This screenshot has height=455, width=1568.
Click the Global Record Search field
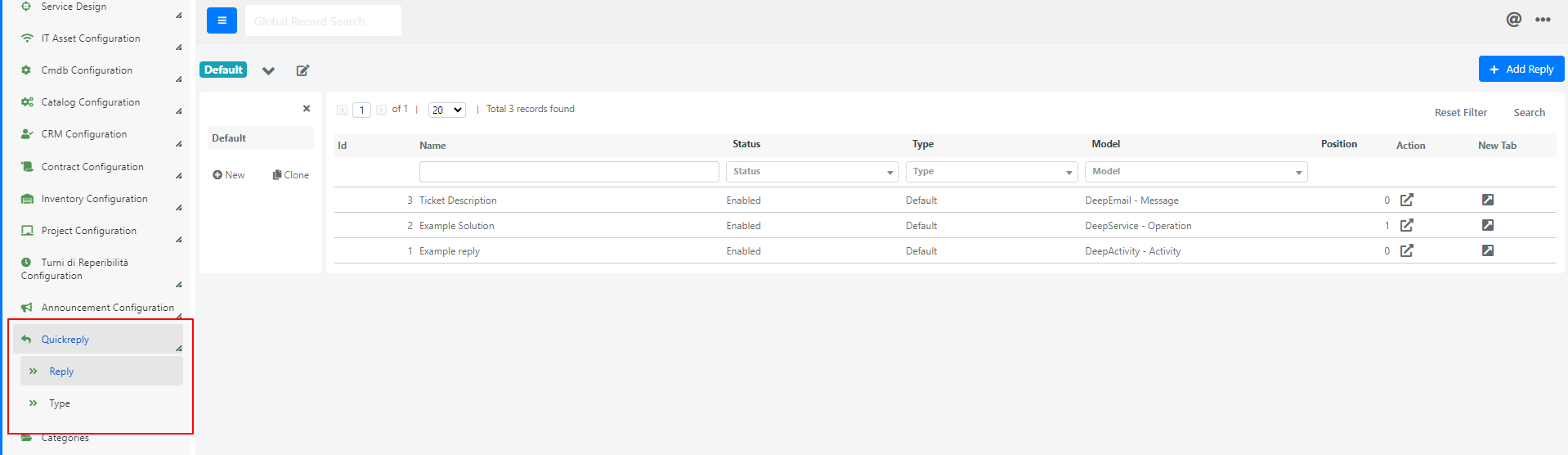(x=323, y=20)
